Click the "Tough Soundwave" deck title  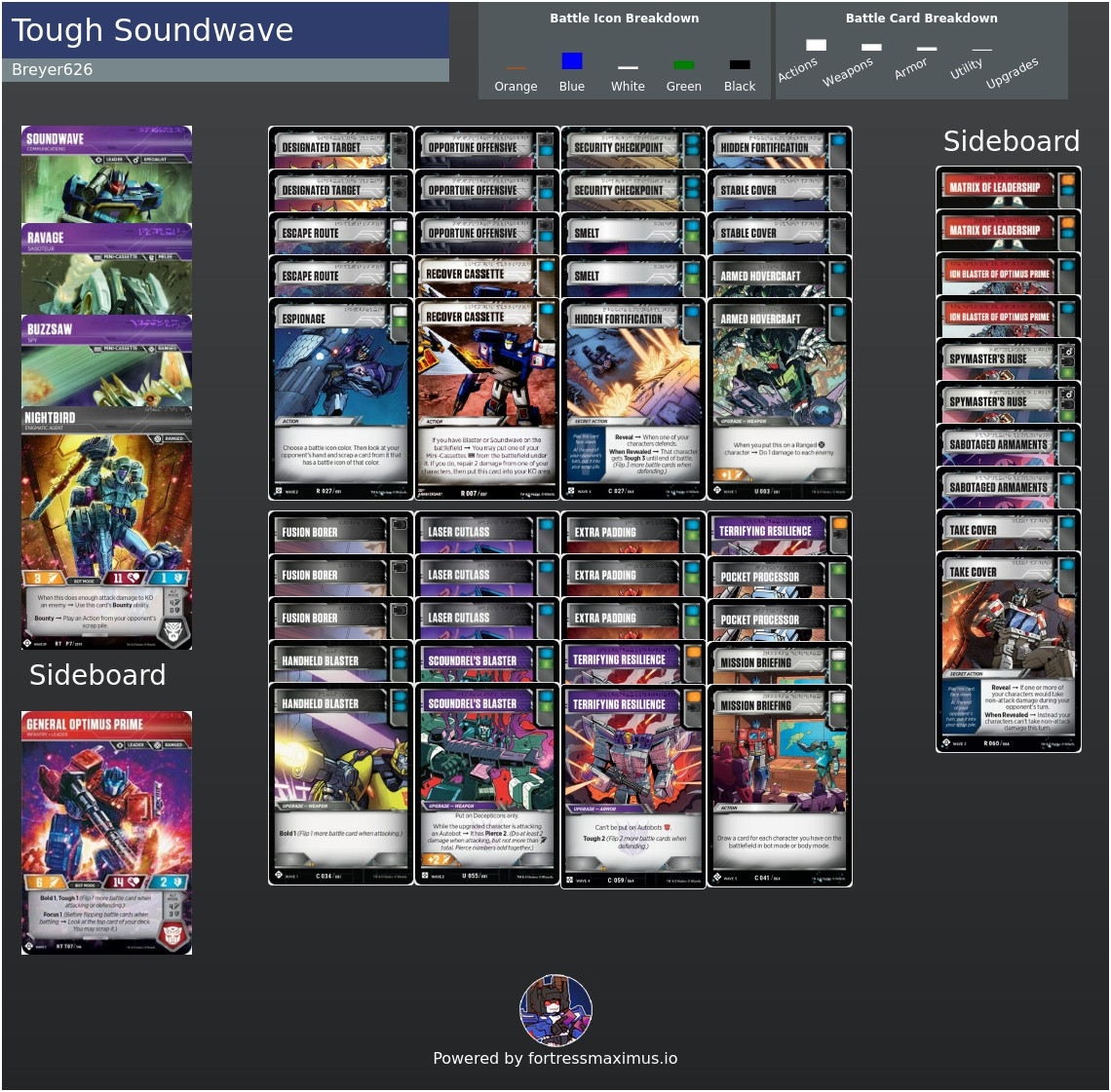point(152,30)
